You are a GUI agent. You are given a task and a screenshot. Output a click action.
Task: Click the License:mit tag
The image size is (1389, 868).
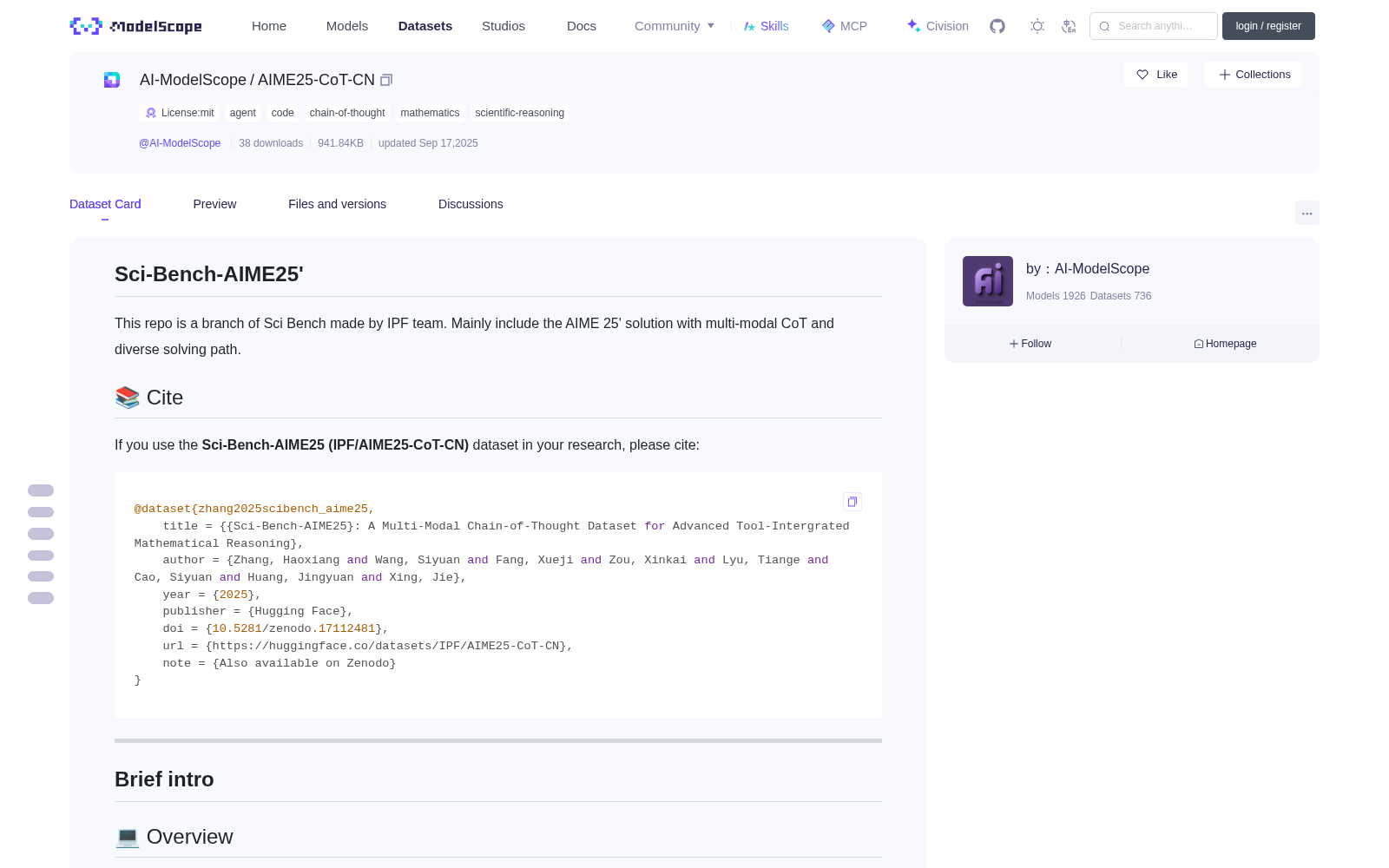179,113
